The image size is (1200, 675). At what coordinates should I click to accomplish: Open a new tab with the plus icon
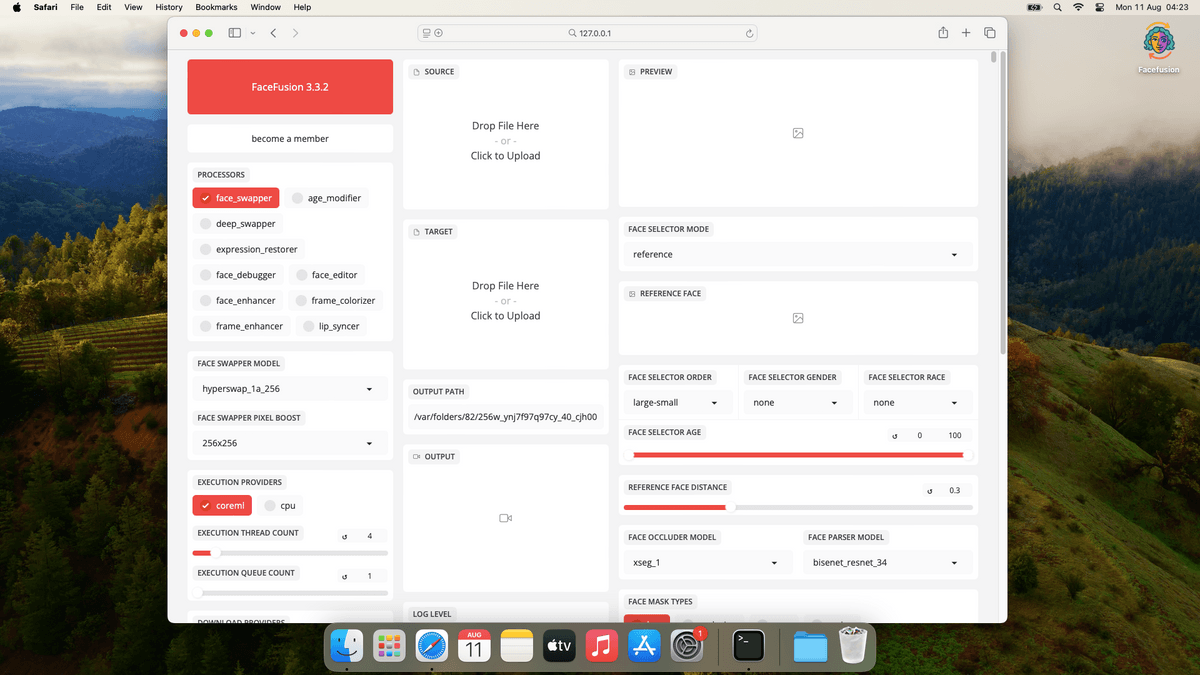tap(966, 33)
